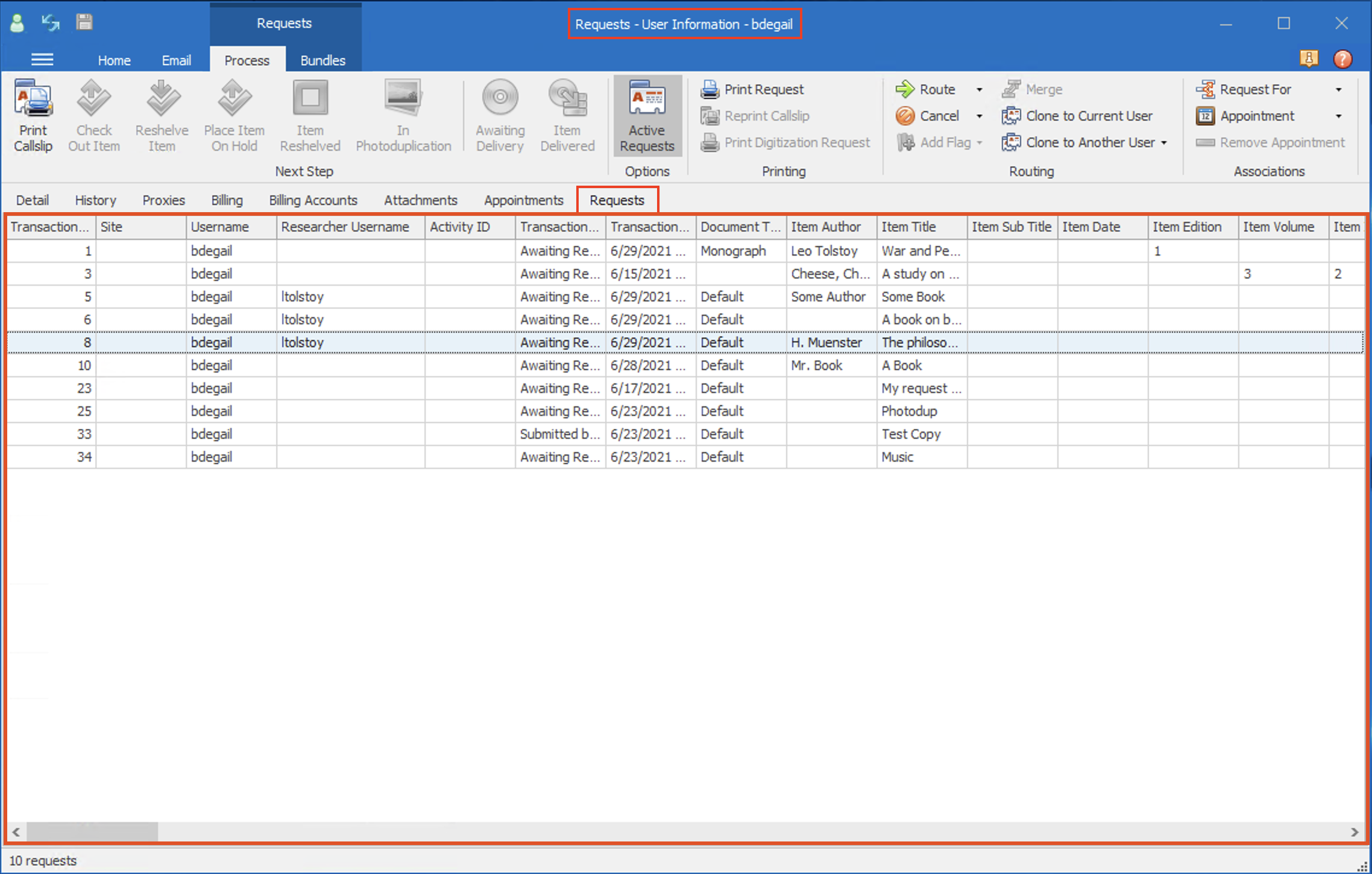The width and height of the screenshot is (1372, 874).
Task: Open the Bundles ribbon tab
Action: [323, 60]
